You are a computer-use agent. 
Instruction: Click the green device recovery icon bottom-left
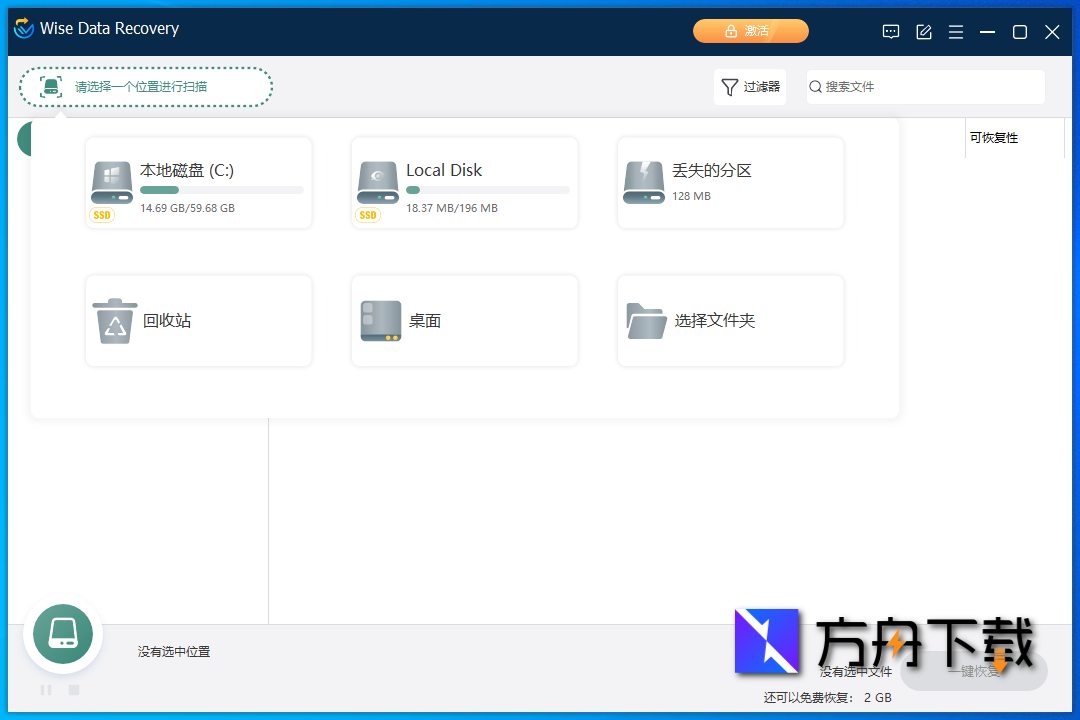pos(62,634)
